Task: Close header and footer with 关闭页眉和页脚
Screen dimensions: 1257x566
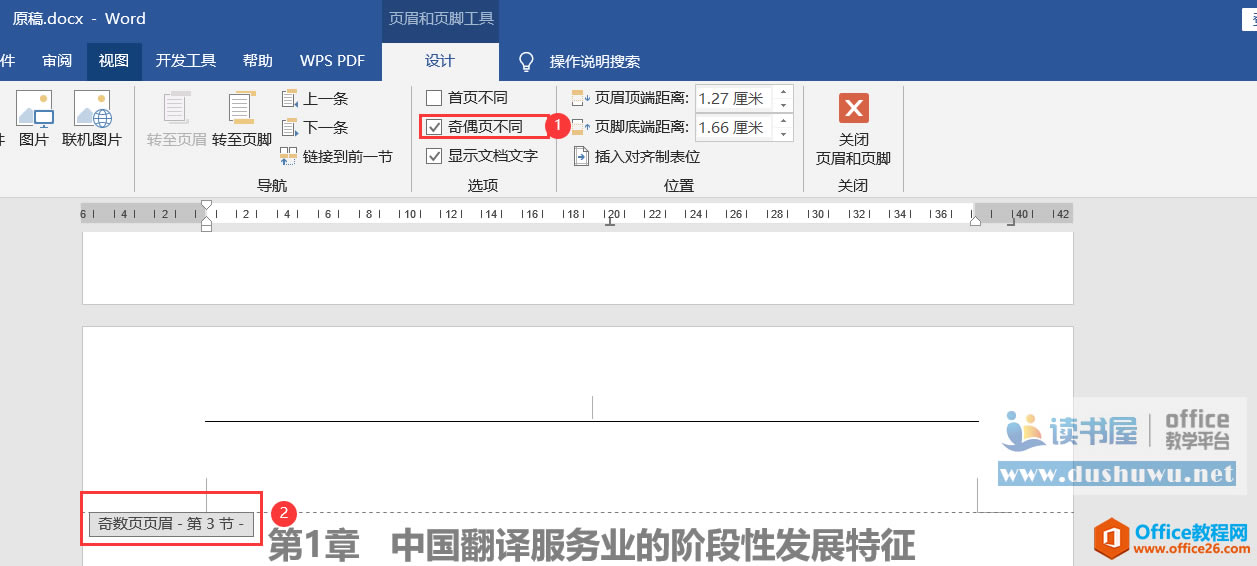Action: tap(853, 129)
